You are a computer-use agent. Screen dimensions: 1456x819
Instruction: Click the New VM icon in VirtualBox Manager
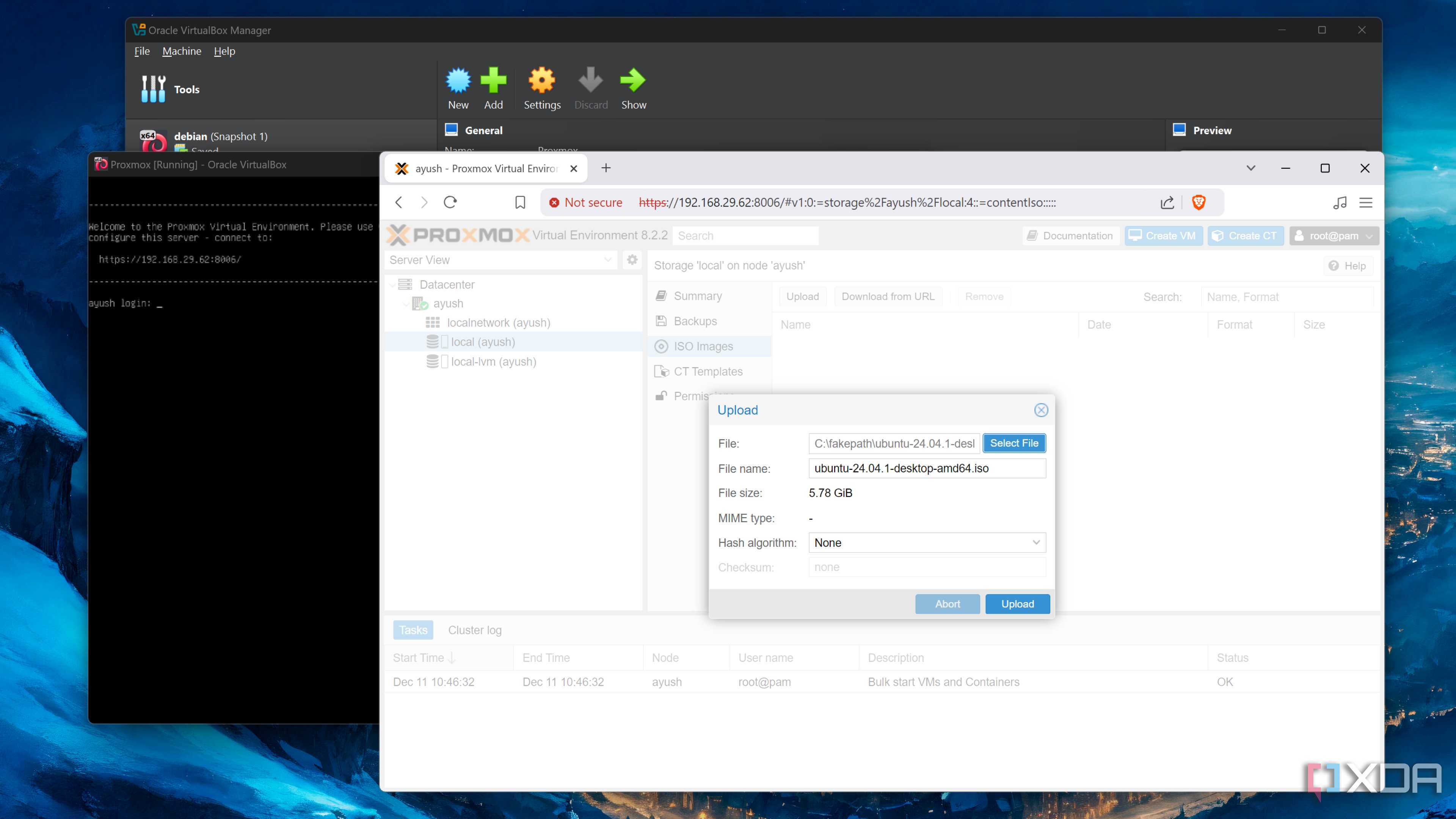click(458, 88)
